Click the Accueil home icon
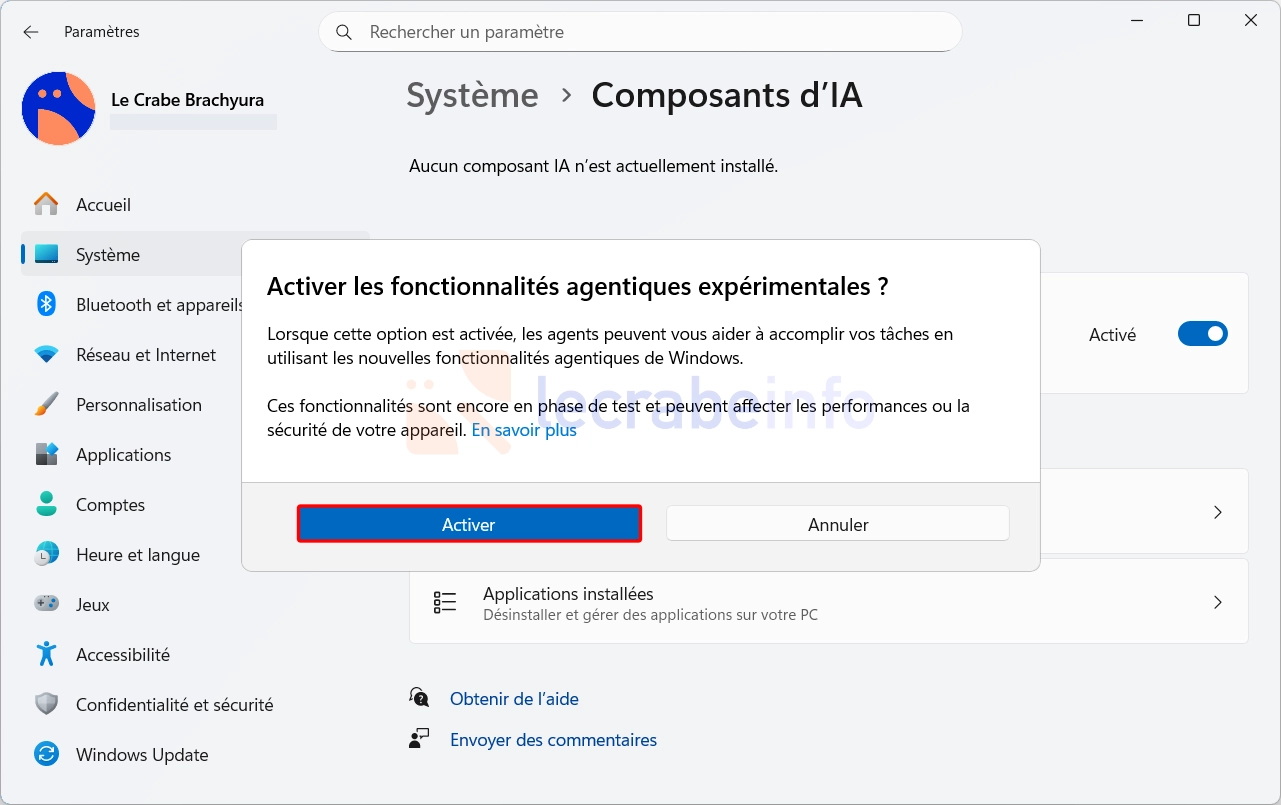The image size is (1281, 805). (46, 205)
